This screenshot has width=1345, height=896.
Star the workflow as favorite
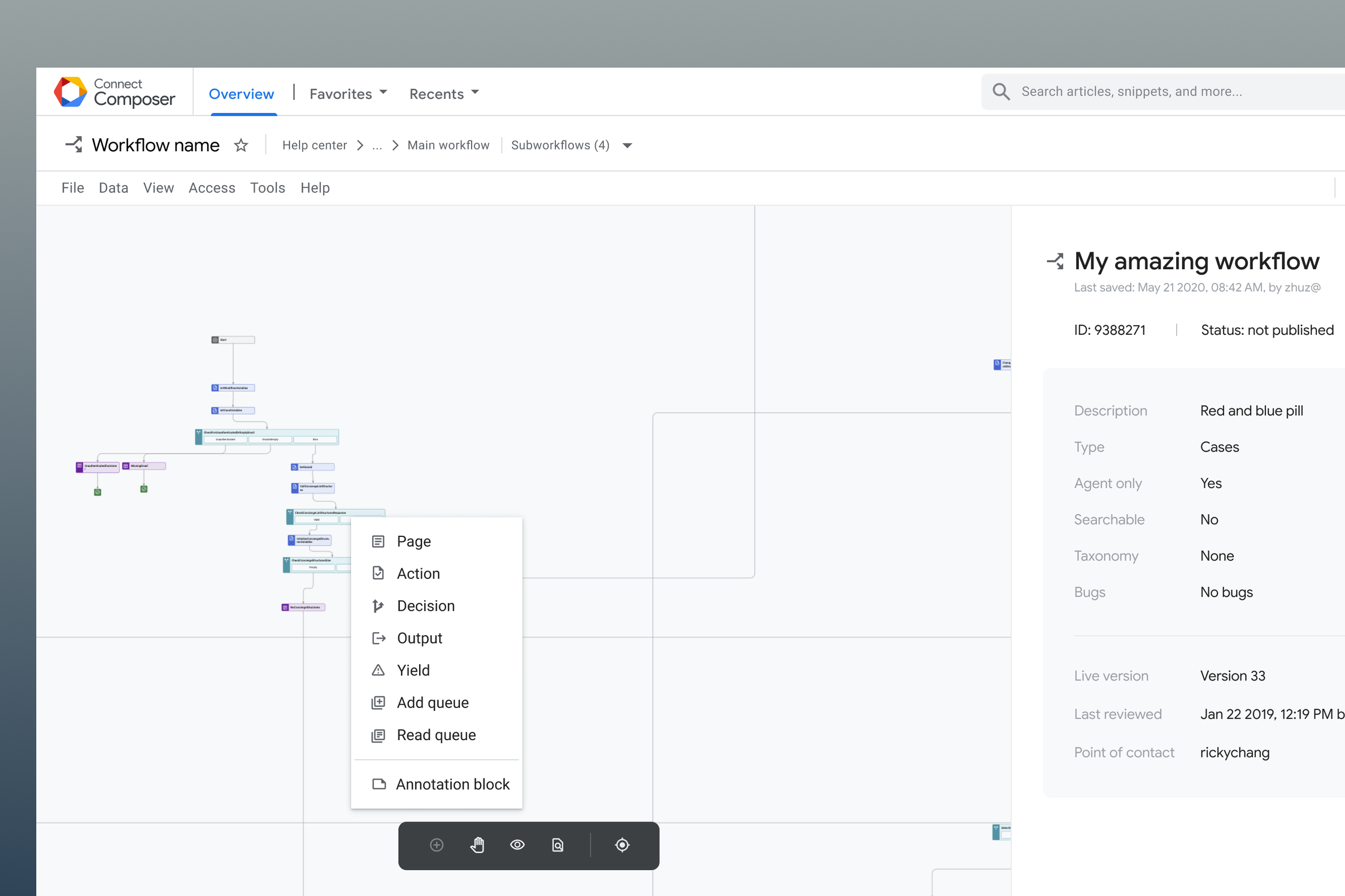(x=241, y=145)
